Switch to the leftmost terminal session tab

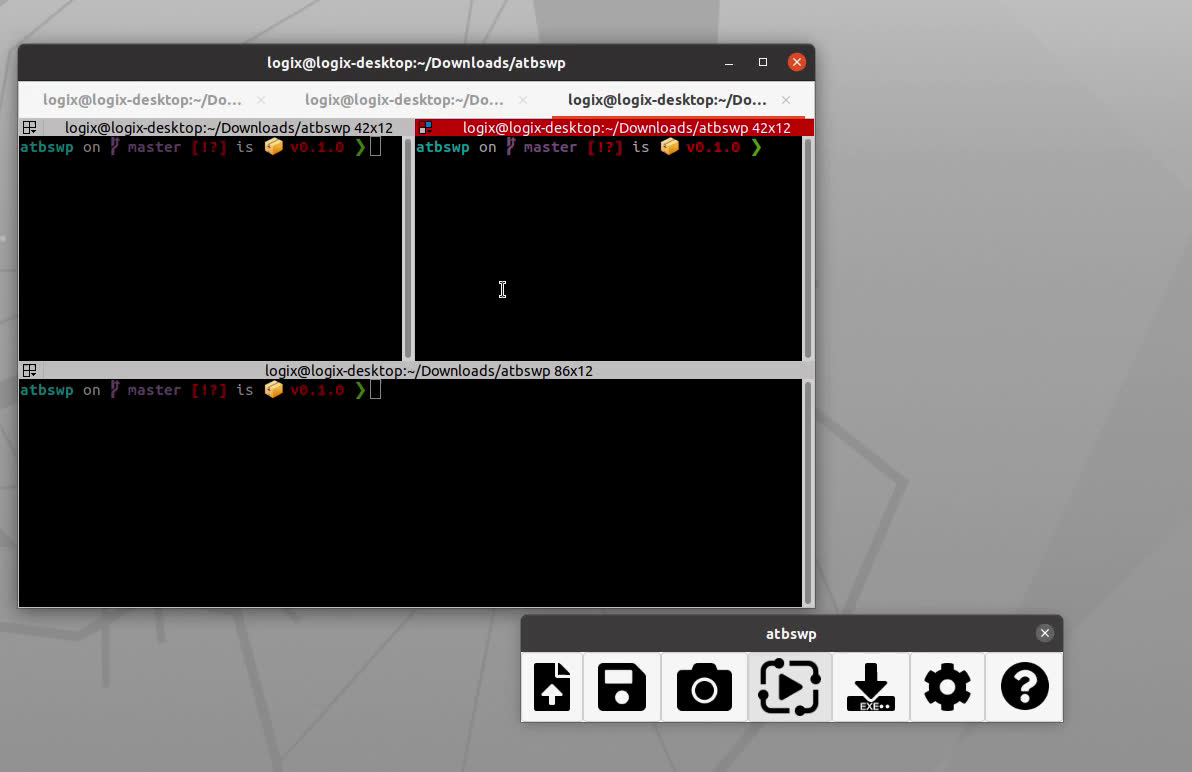pos(142,100)
